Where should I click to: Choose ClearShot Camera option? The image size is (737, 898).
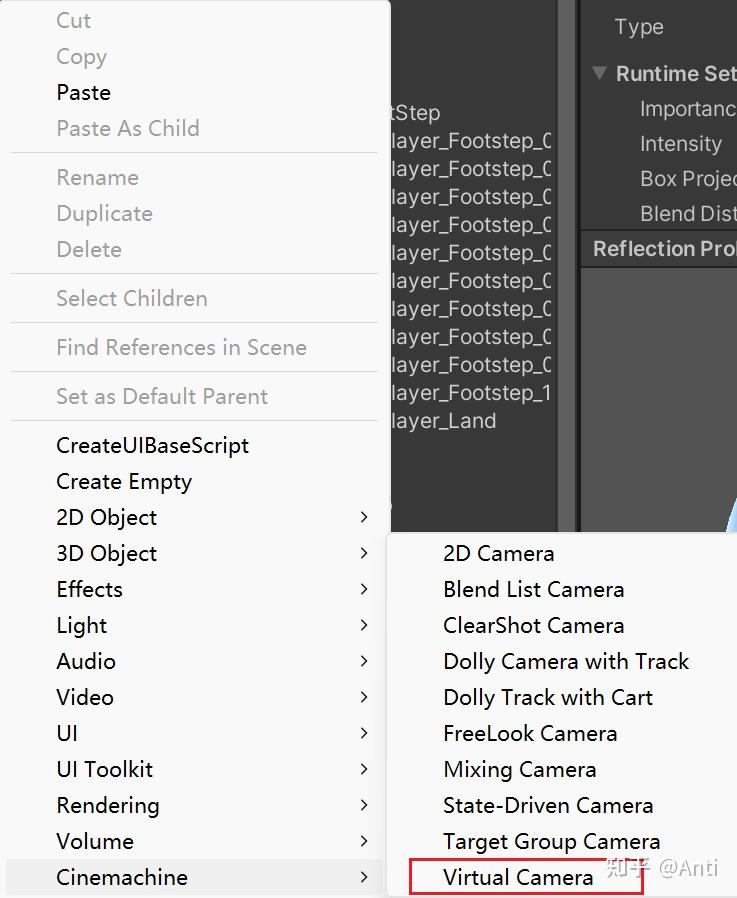click(x=533, y=625)
